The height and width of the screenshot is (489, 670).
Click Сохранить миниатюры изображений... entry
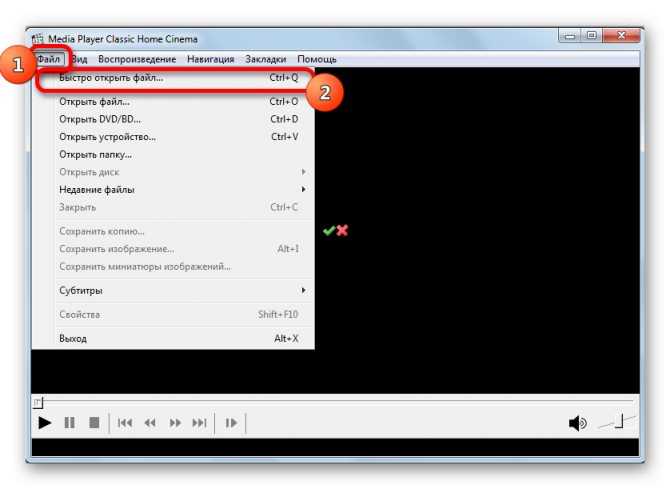pos(173,267)
